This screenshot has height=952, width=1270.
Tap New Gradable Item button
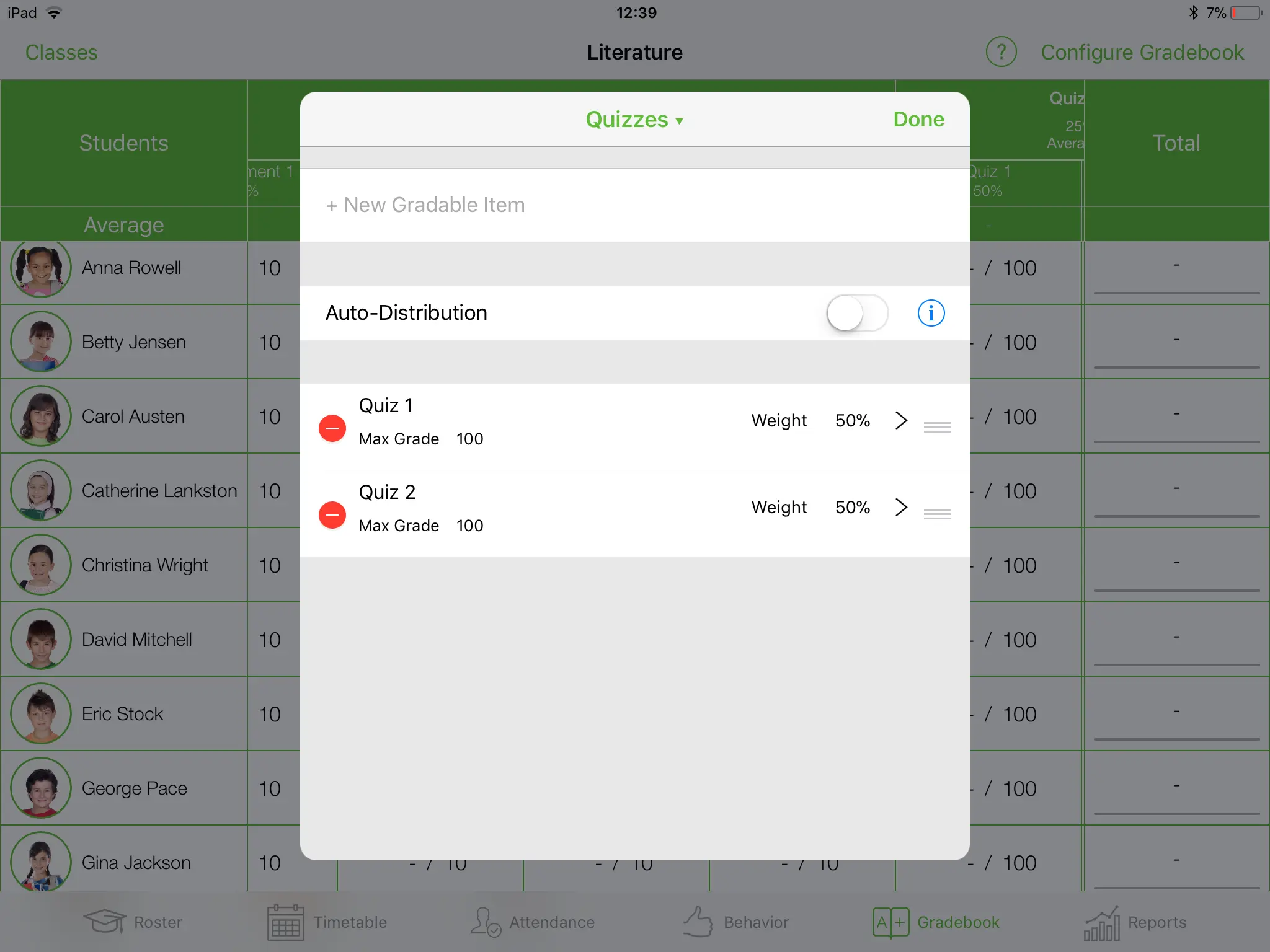(x=425, y=205)
